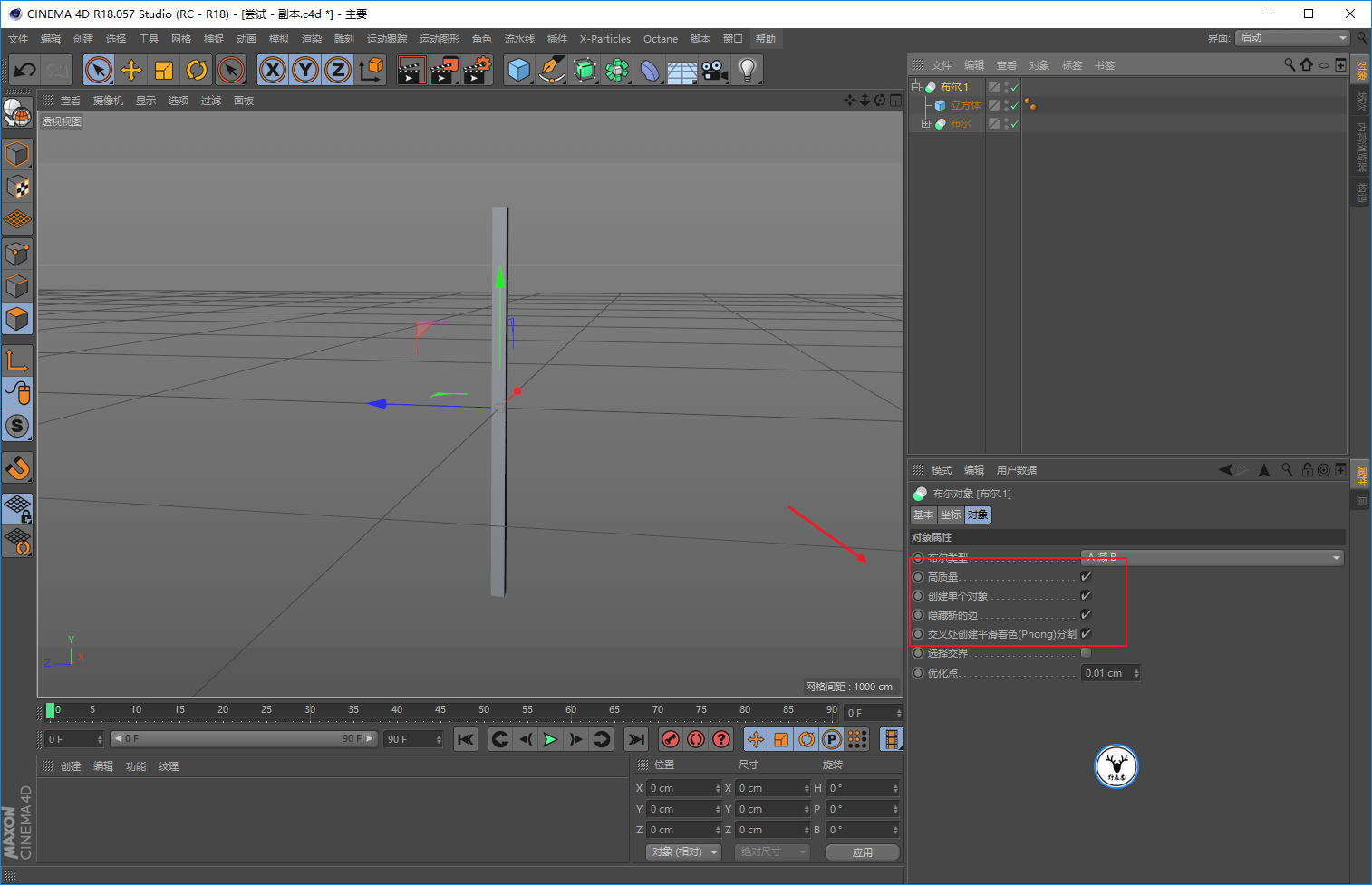The image size is (1372, 885).
Task: Toggle 高质量 checkbox
Action: pos(1086,576)
